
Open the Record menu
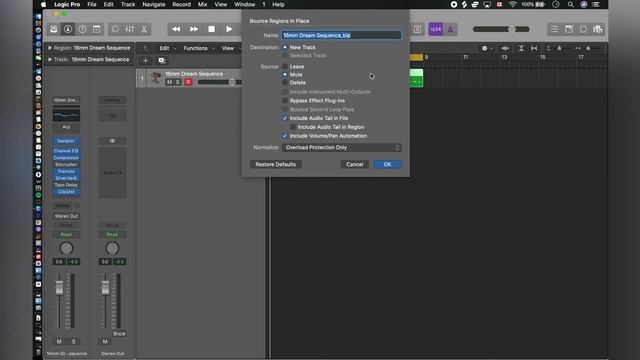182,4
